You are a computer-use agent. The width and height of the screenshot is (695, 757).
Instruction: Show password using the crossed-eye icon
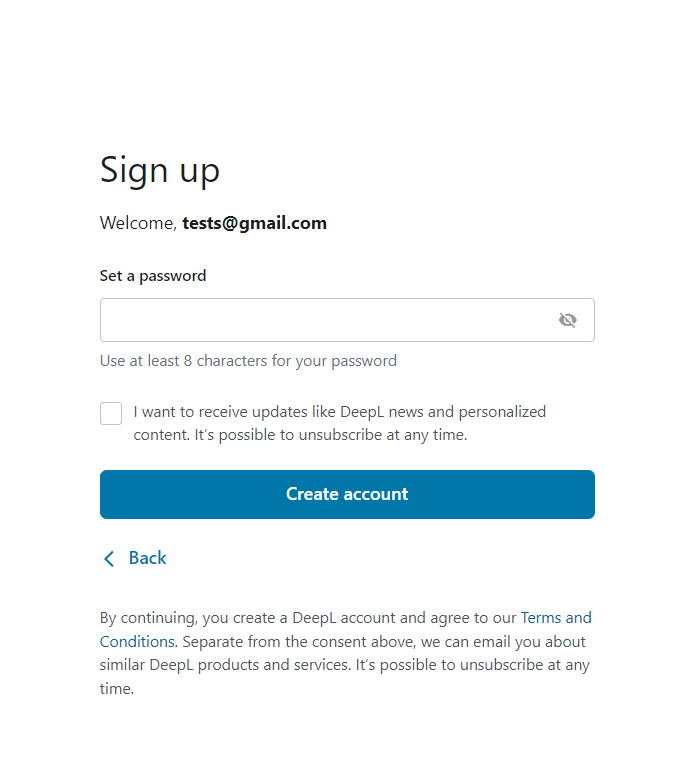point(567,320)
